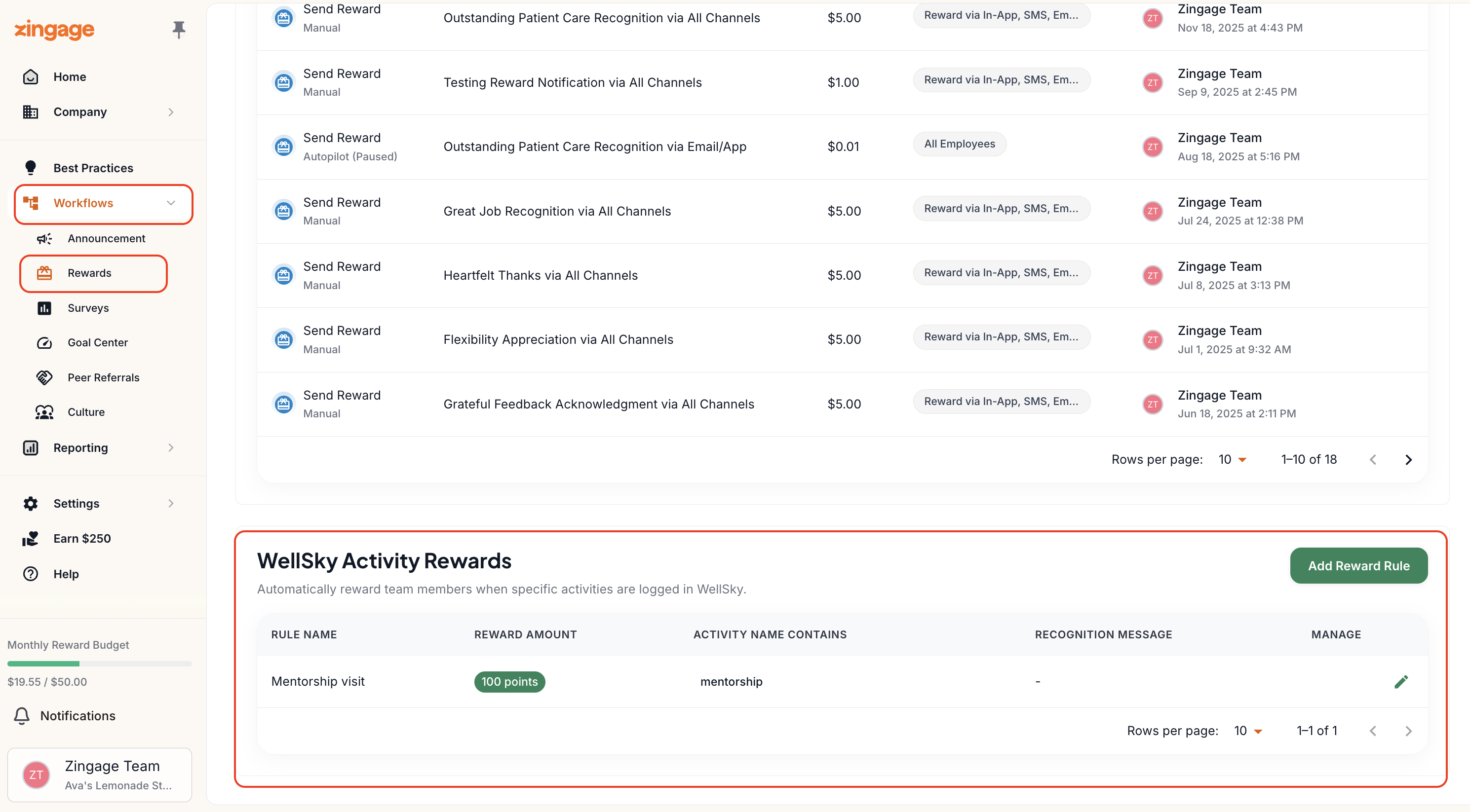Click the RULE NAME column header
The height and width of the screenshot is (812, 1470).
coord(304,635)
